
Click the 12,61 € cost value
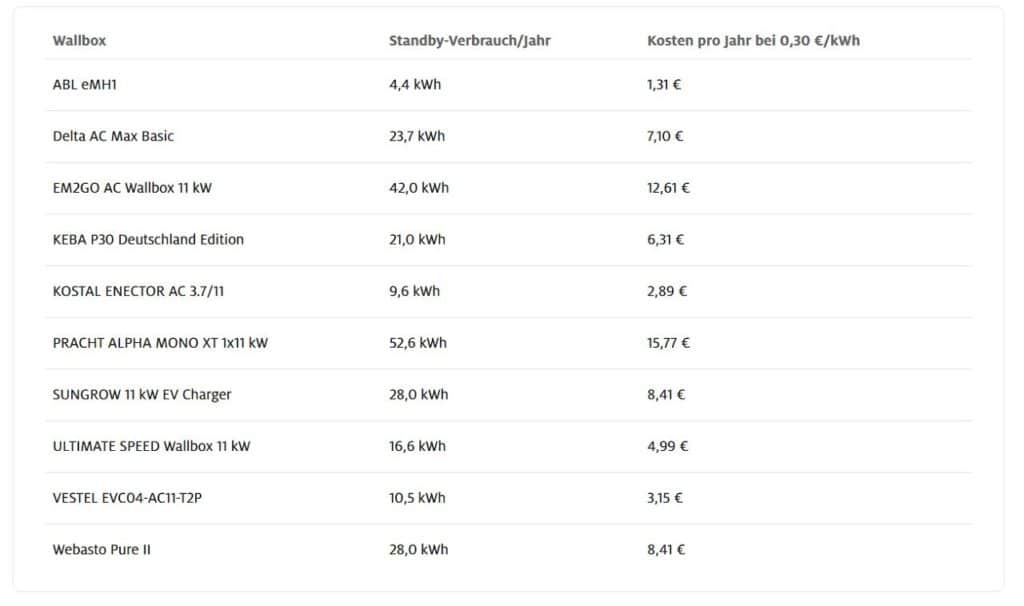click(668, 187)
